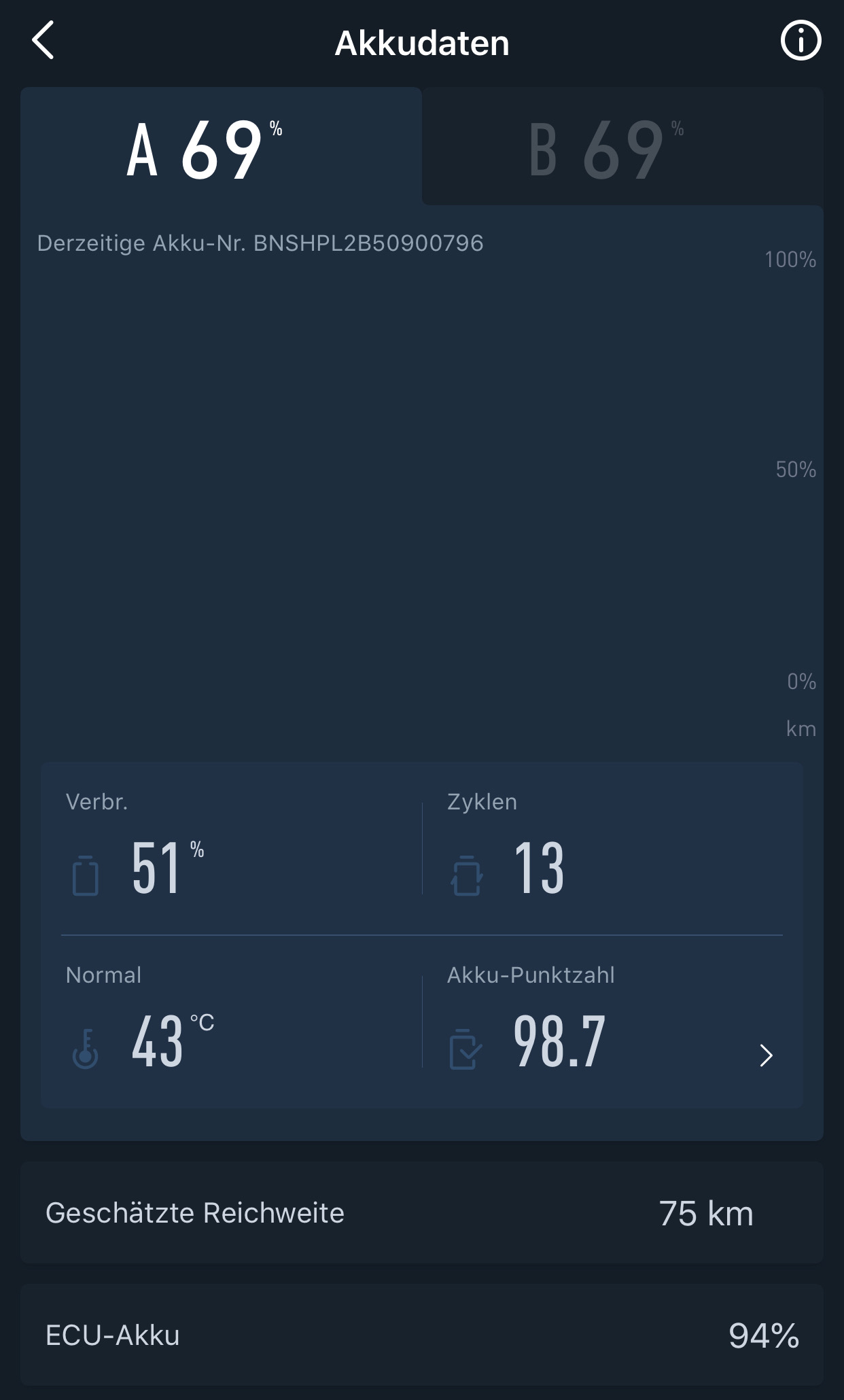
Task: Tap the back arrow icon
Action: [43, 41]
